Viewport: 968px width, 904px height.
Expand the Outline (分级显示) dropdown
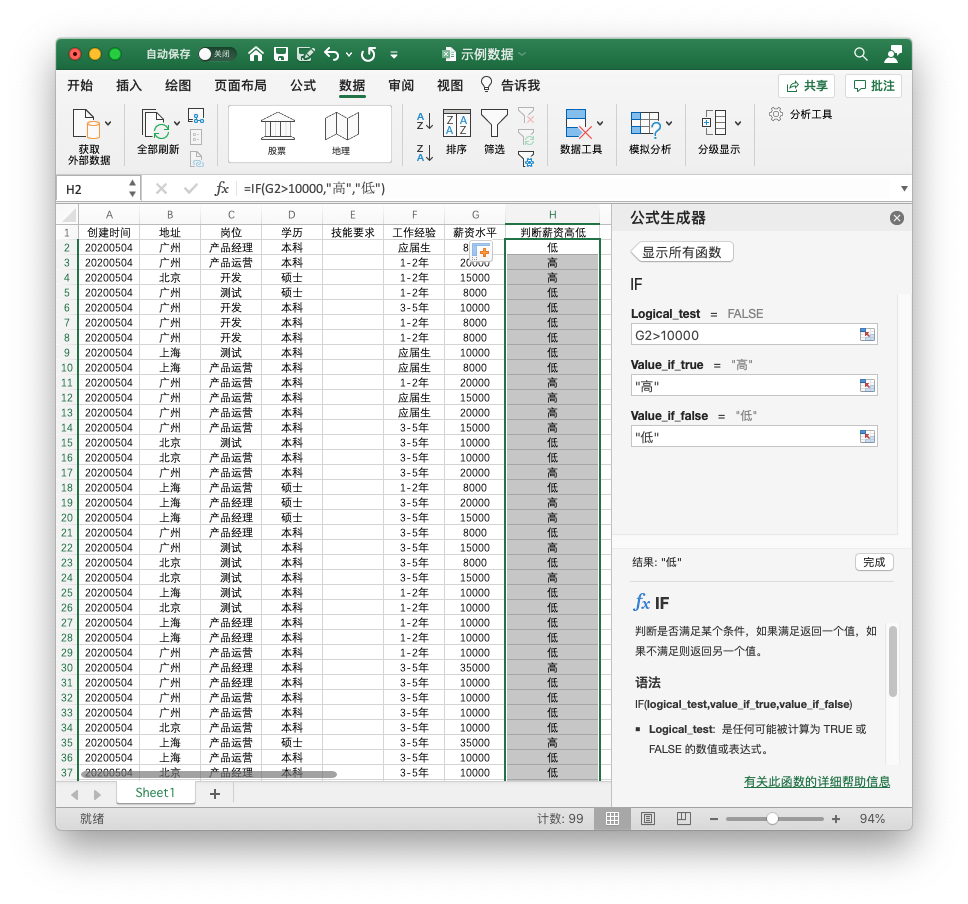(x=738, y=123)
